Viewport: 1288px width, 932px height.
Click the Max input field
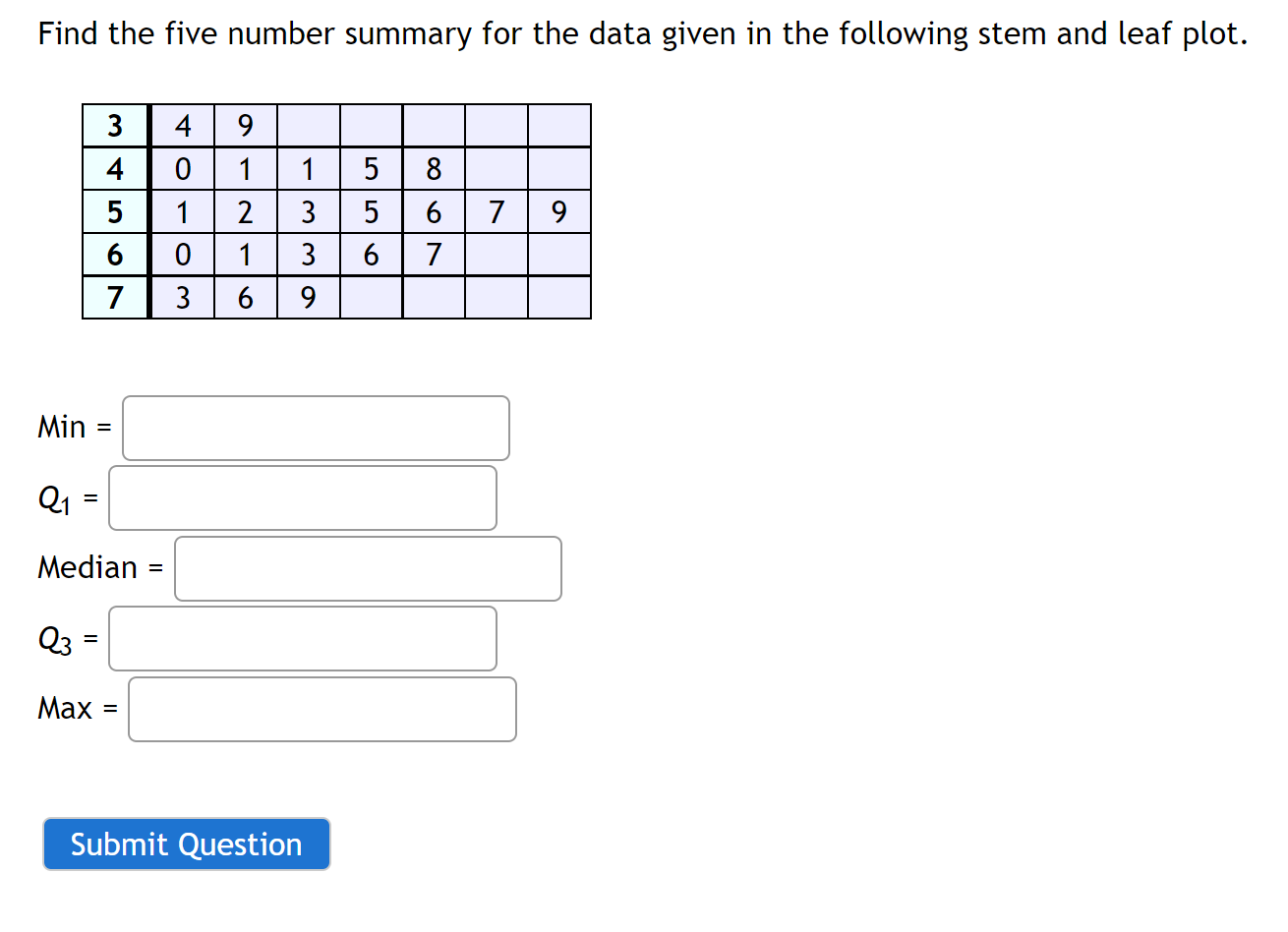tap(322, 709)
